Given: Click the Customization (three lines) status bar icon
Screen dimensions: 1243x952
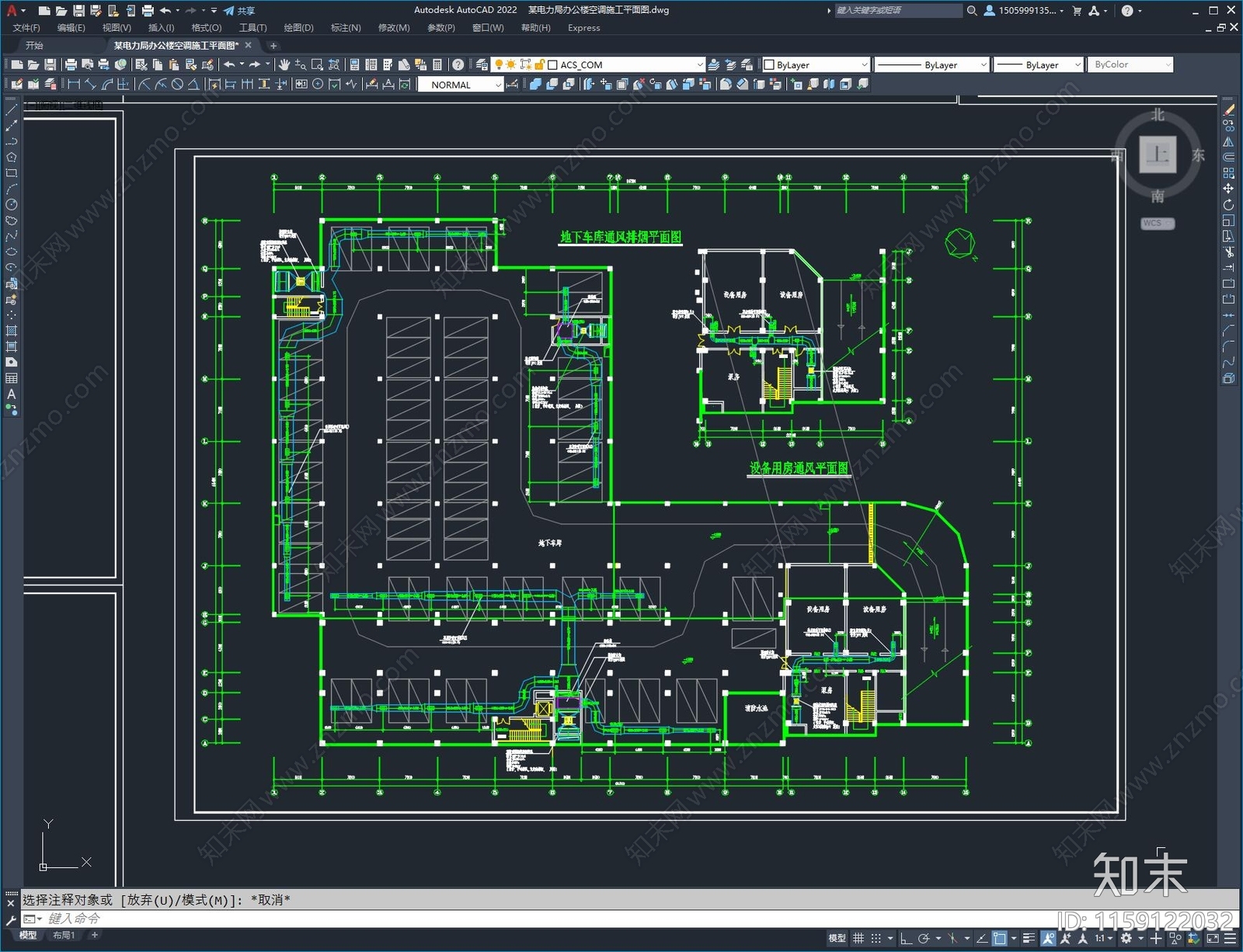Looking at the screenshot, I should [1230, 938].
